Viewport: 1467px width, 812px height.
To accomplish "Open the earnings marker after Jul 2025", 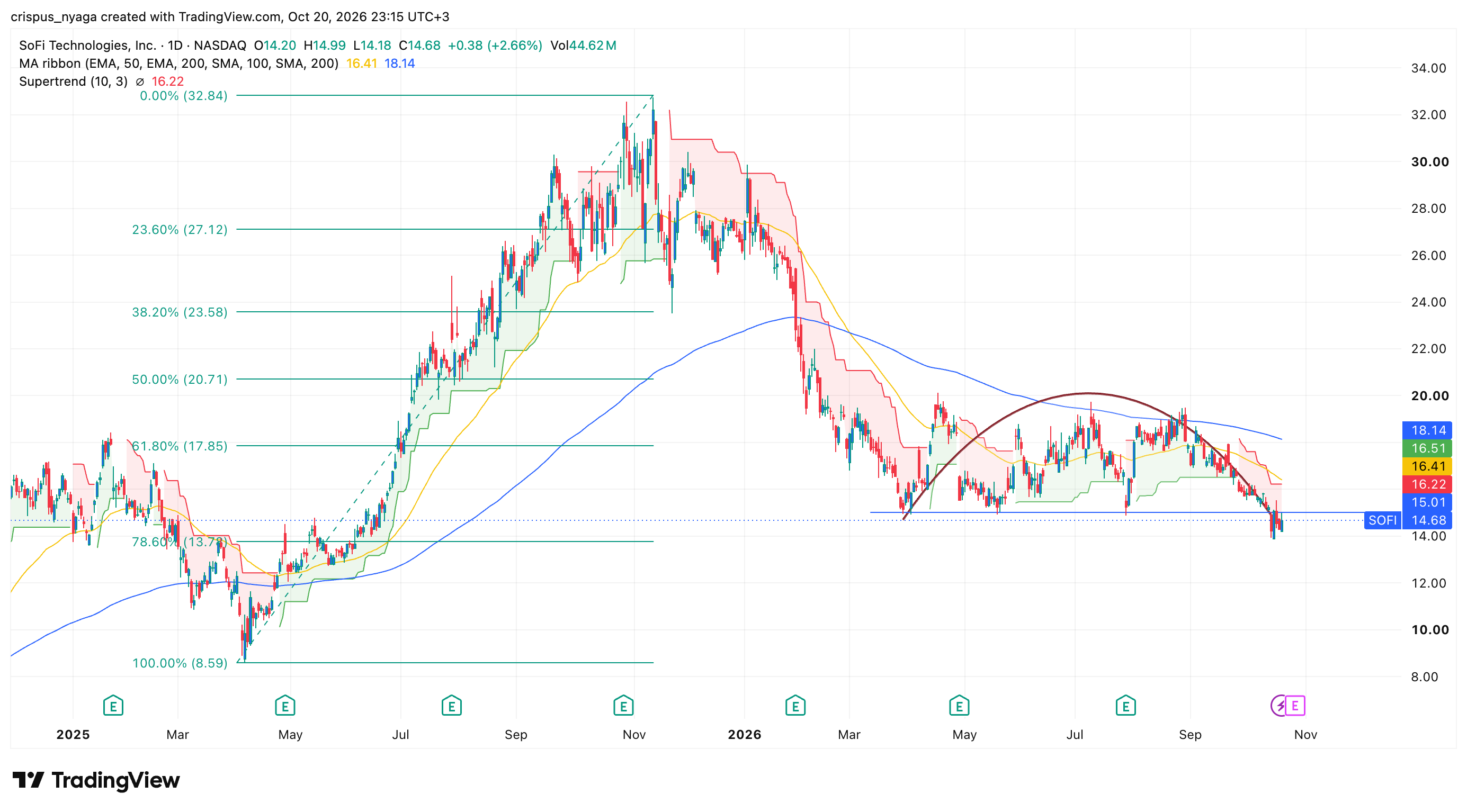I will (452, 706).
